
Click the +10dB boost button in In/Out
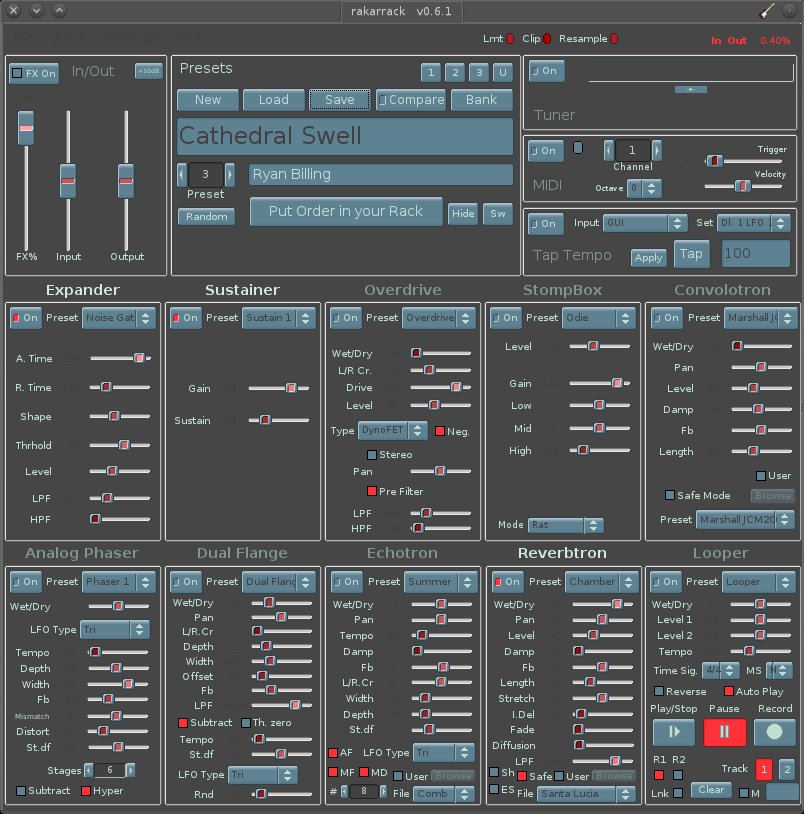pyautogui.click(x=148, y=72)
